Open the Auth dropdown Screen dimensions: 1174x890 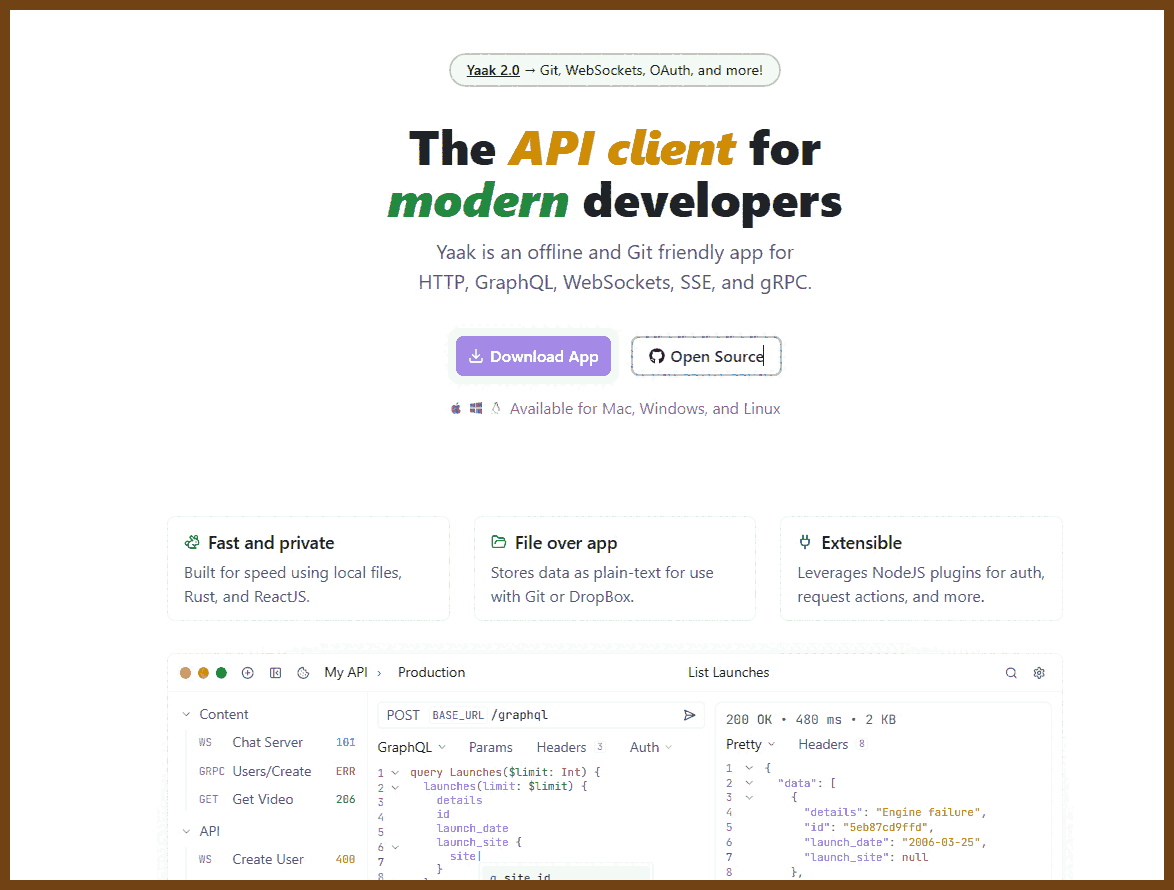coord(651,747)
